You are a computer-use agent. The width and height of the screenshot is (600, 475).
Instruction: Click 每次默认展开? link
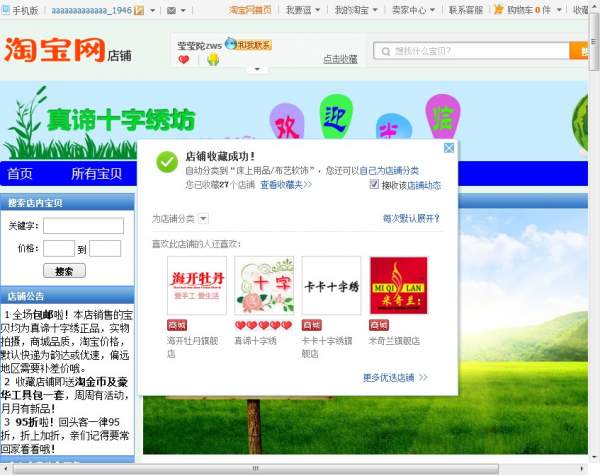411,219
